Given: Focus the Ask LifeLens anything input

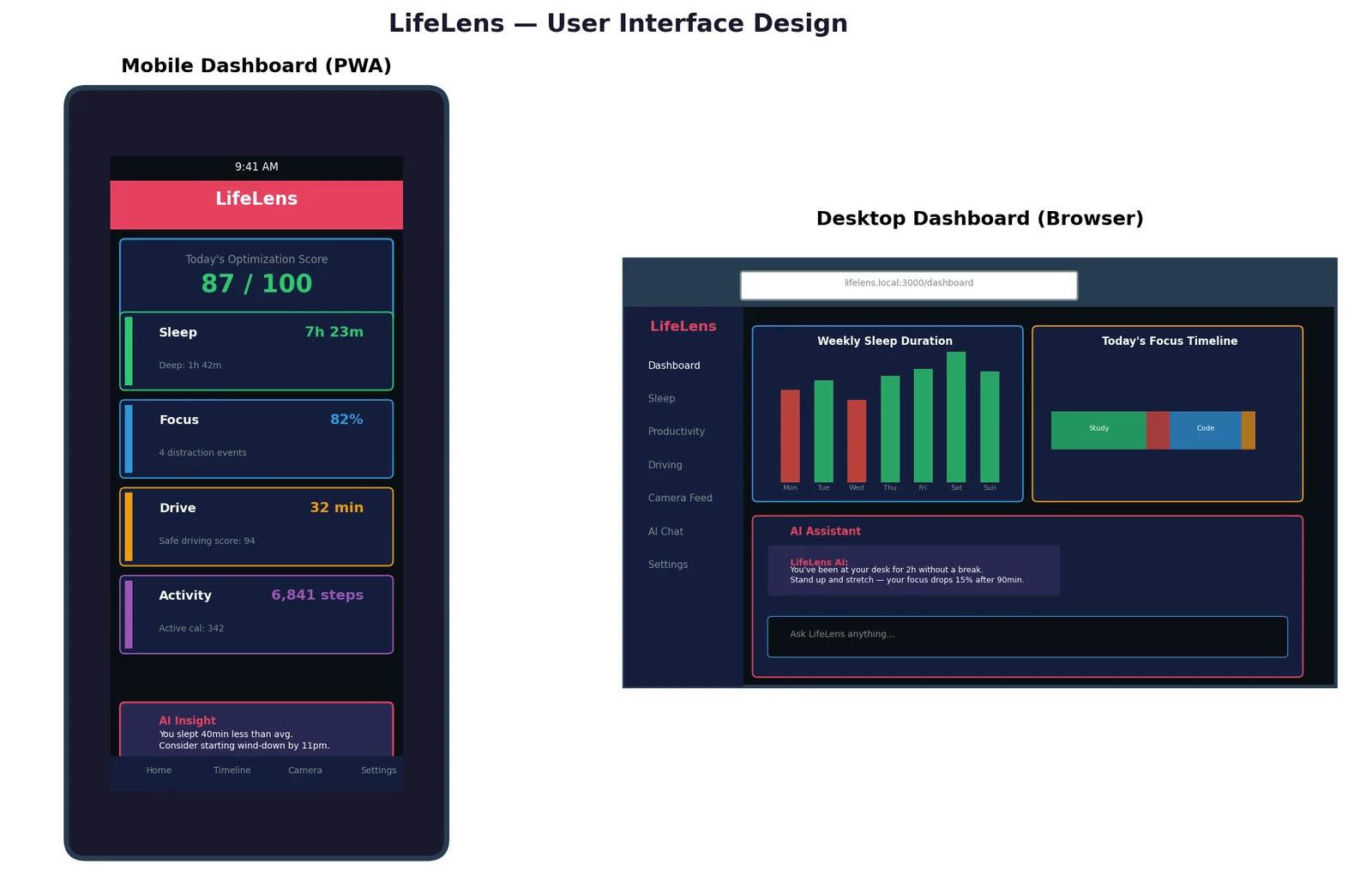Looking at the screenshot, I should click(1027, 637).
